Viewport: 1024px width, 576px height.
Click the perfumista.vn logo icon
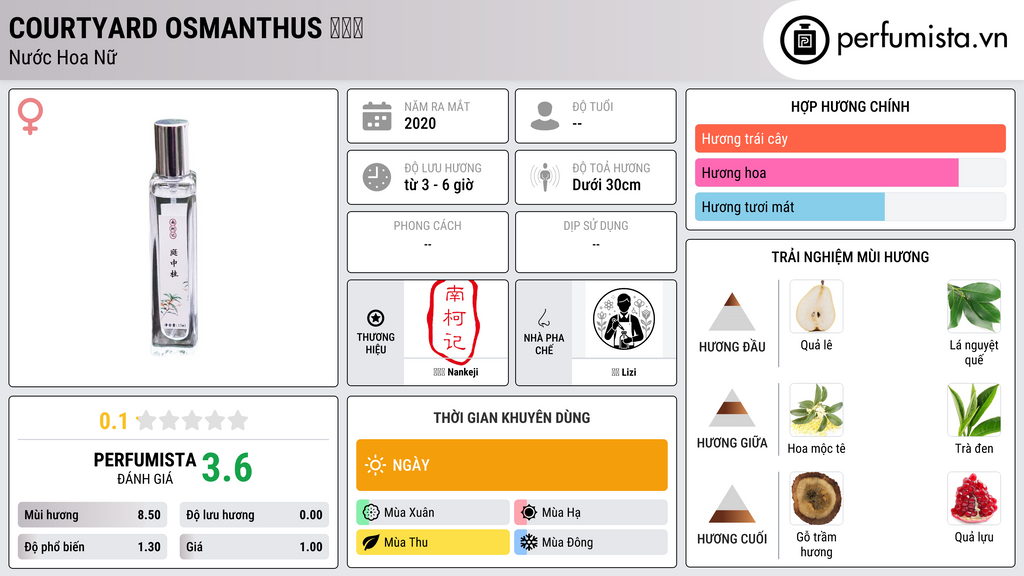[804, 40]
